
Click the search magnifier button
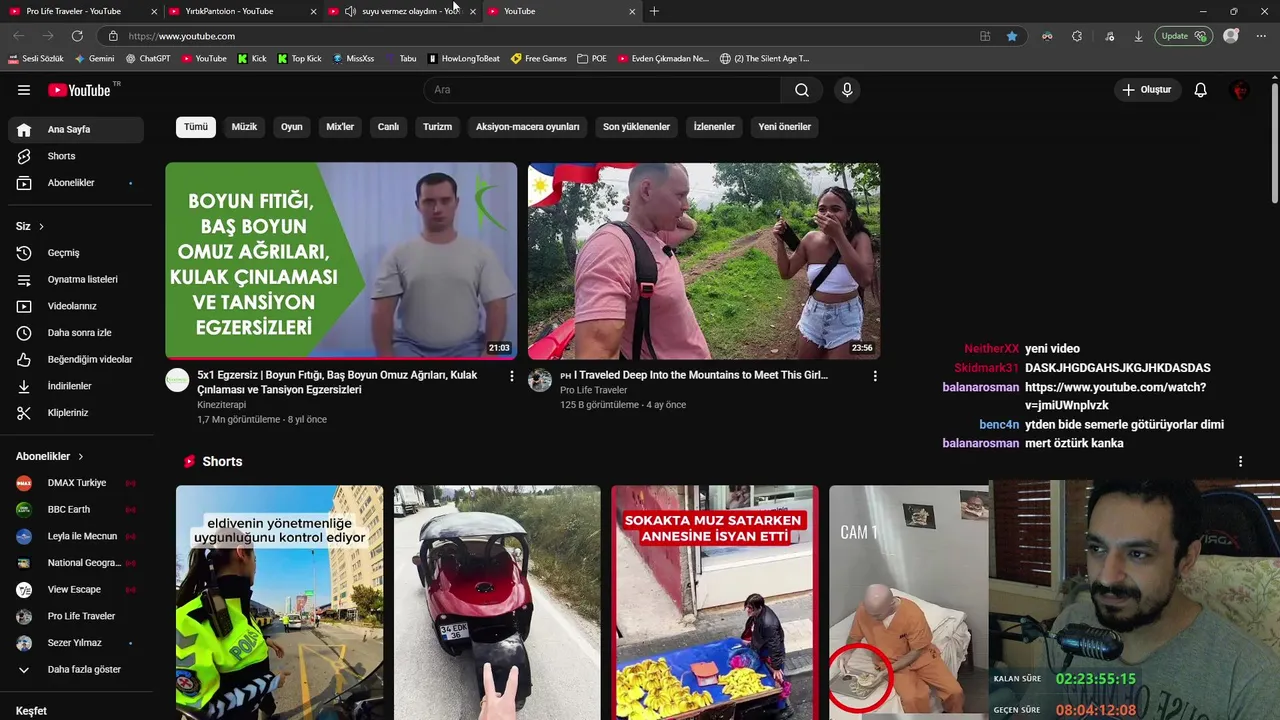pos(802,90)
